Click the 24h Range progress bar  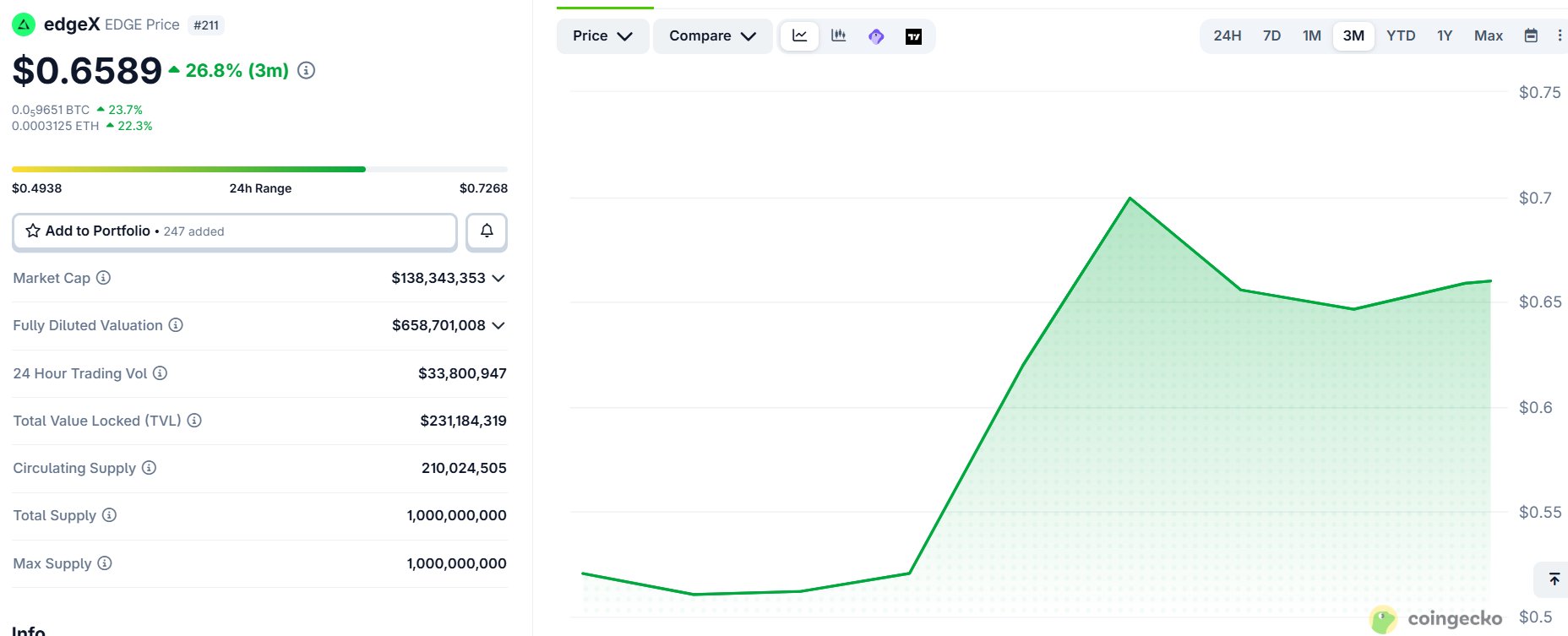click(x=259, y=169)
